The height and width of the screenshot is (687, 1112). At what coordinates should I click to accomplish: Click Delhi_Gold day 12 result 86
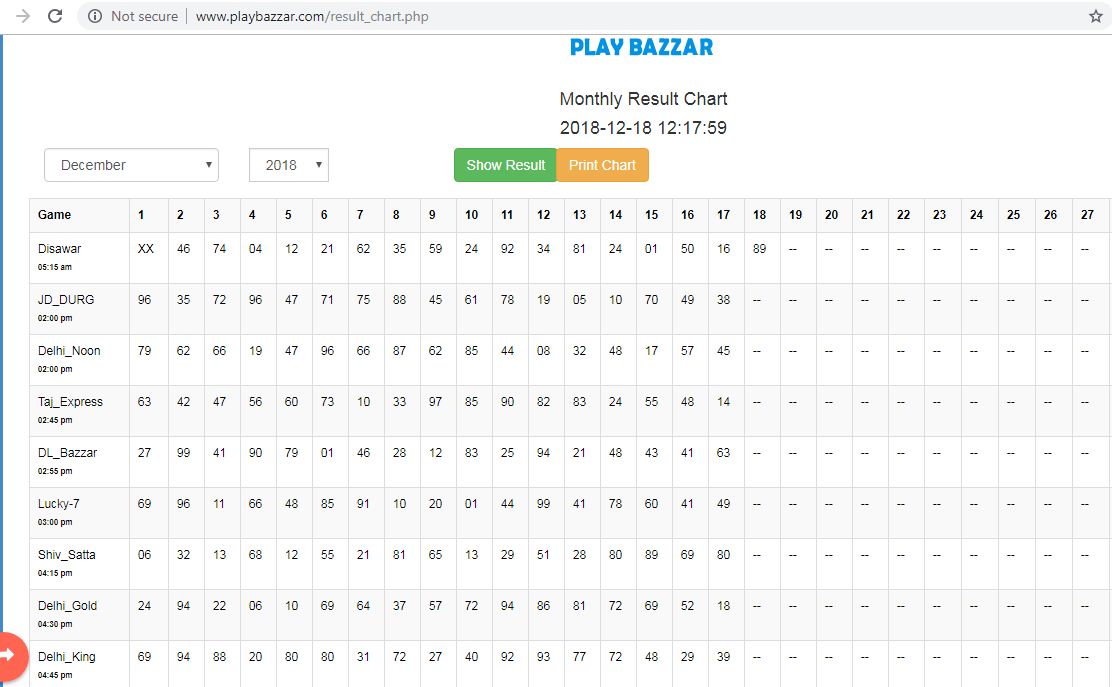pos(543,605)
